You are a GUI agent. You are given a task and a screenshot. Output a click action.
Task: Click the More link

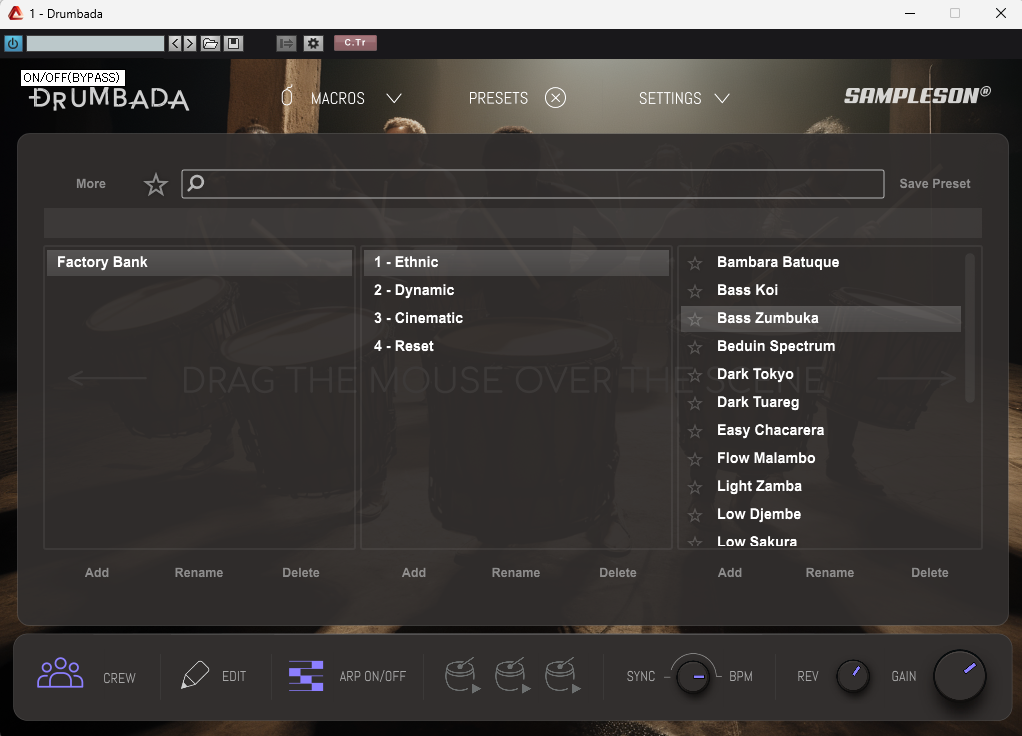pos(91,184)
